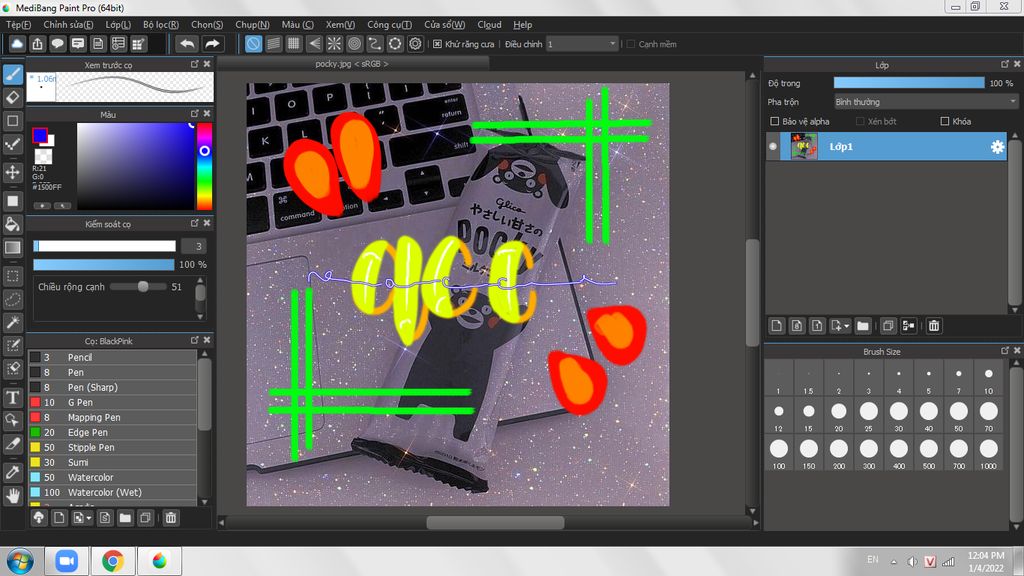Click the cloud icon in top toolbar
This screenshot has height=576, width=1024.
click(x=17, y=44)
